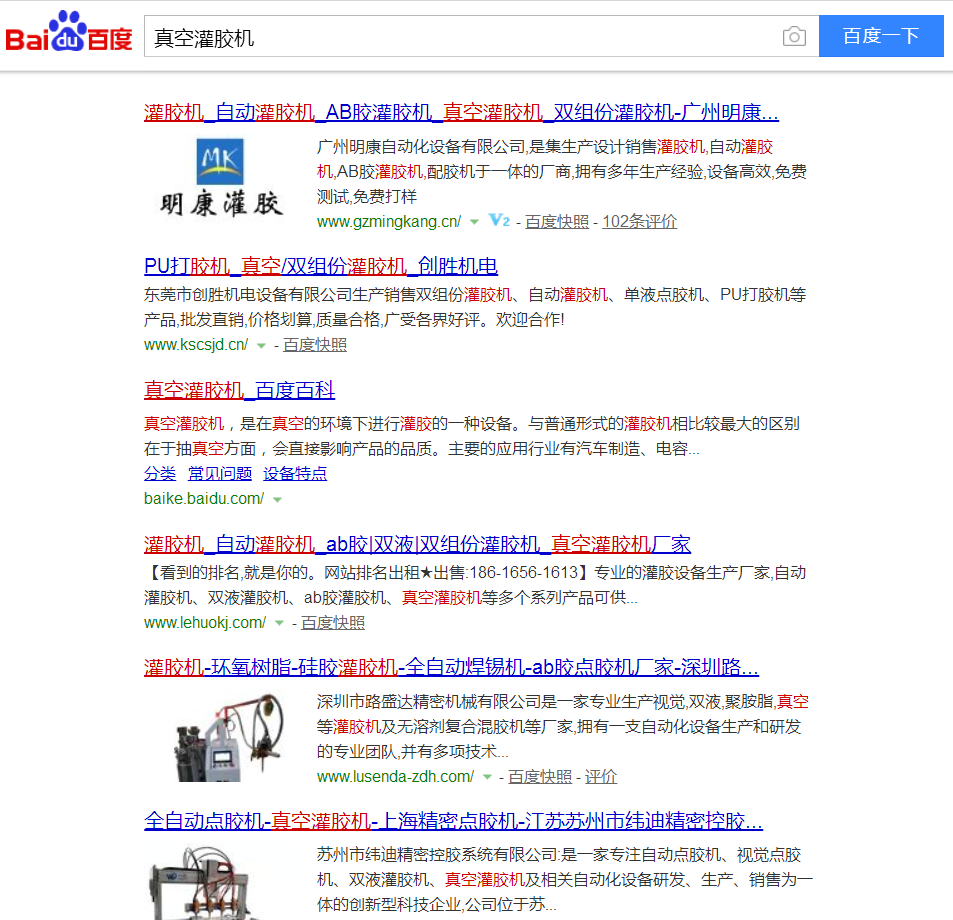The width and height of the screenshot is (953, 920).
Task: Click the snippet text starting 深圳市路盛达精密机械有限公司
Action: (563, 727)
